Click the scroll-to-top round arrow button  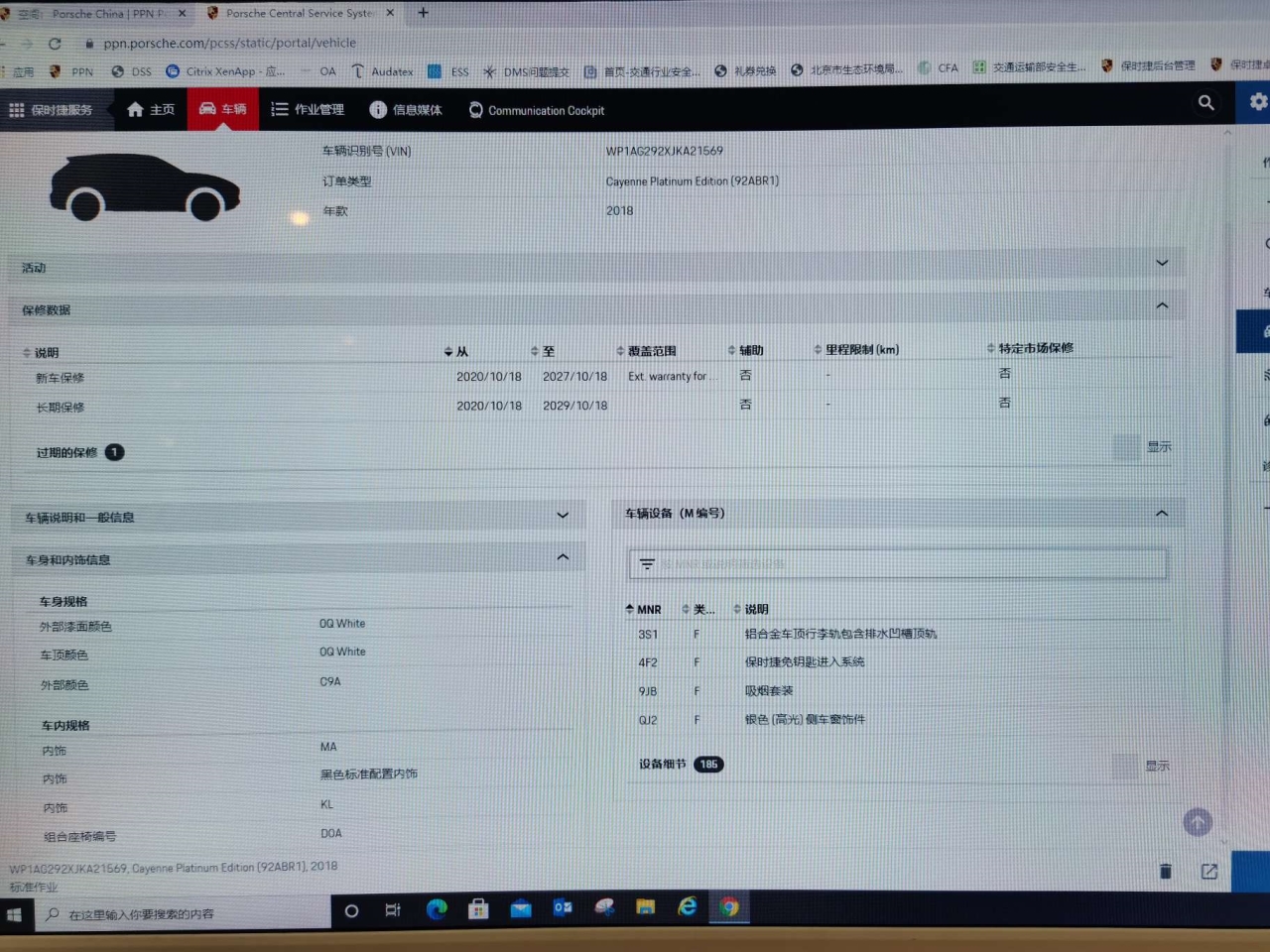click(x=1198, y=822)
